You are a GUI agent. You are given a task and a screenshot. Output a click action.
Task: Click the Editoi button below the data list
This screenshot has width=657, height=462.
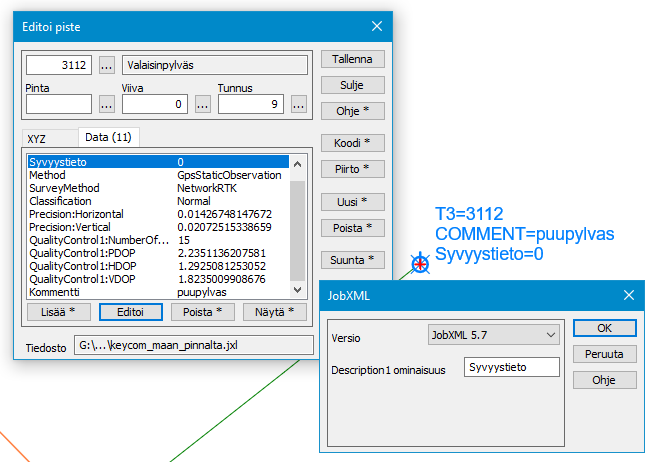131,312
